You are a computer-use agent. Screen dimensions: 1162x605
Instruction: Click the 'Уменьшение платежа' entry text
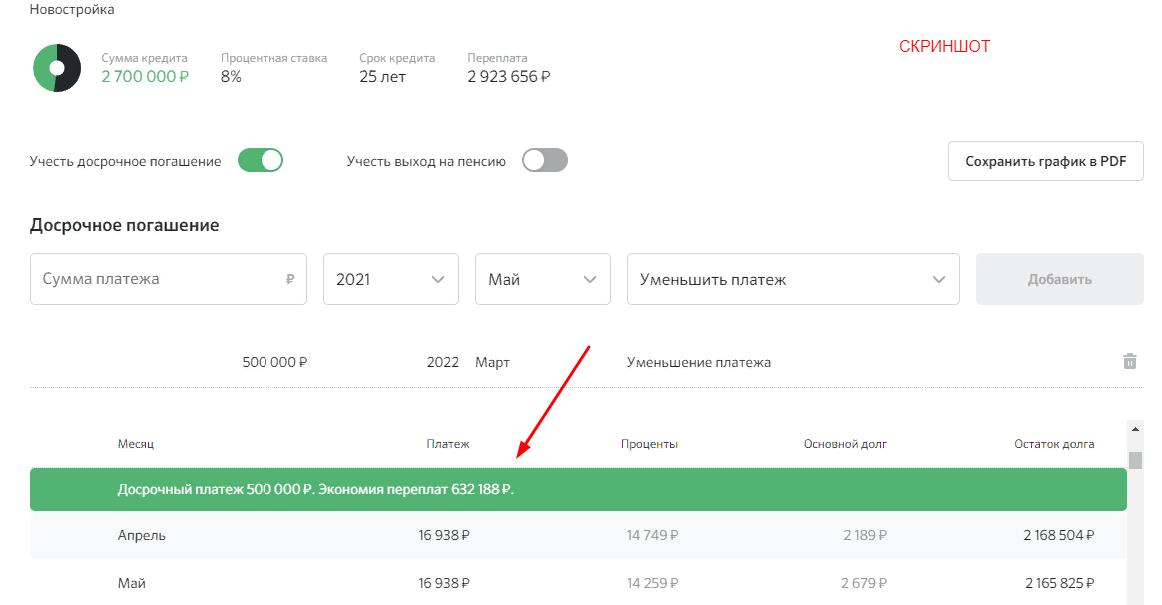(x=699, y=363)
